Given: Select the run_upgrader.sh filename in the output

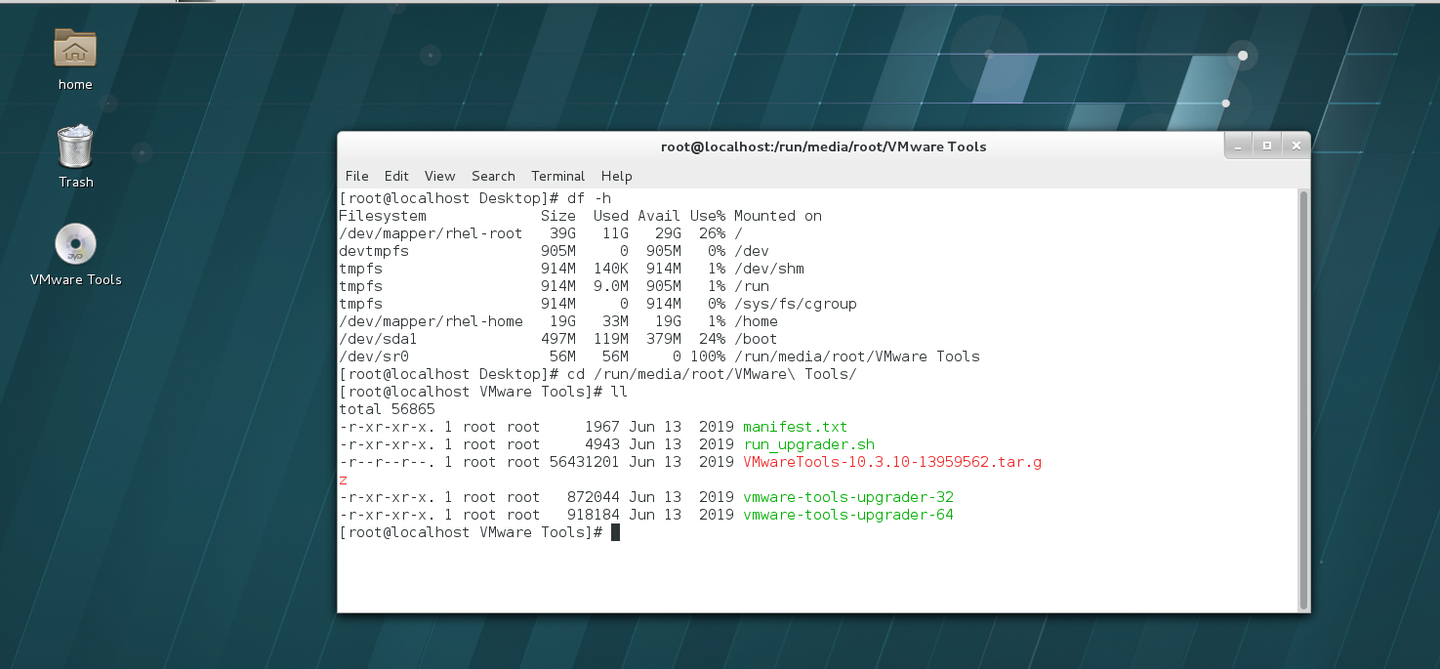Looking at the screenshot, I should click(x=807, y=444).
